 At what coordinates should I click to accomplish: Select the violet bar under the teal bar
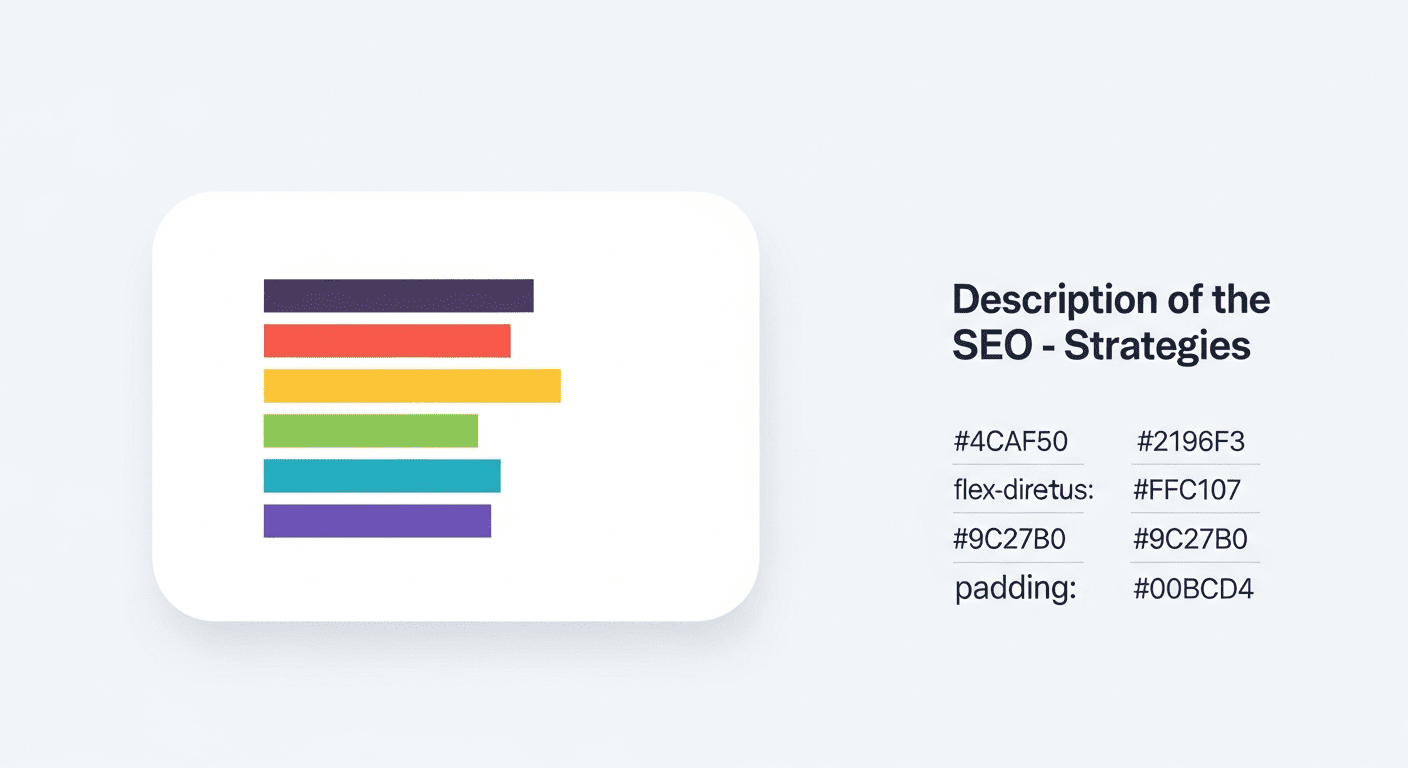(377, 521)
